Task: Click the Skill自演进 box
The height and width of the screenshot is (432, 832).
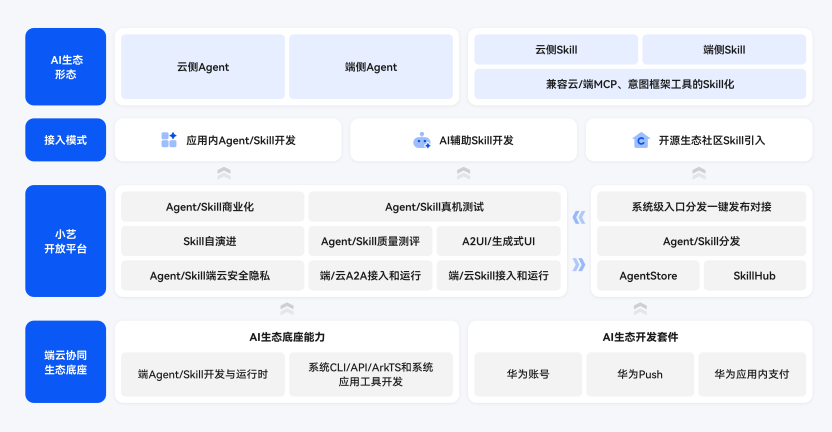Action: point(212,241)
